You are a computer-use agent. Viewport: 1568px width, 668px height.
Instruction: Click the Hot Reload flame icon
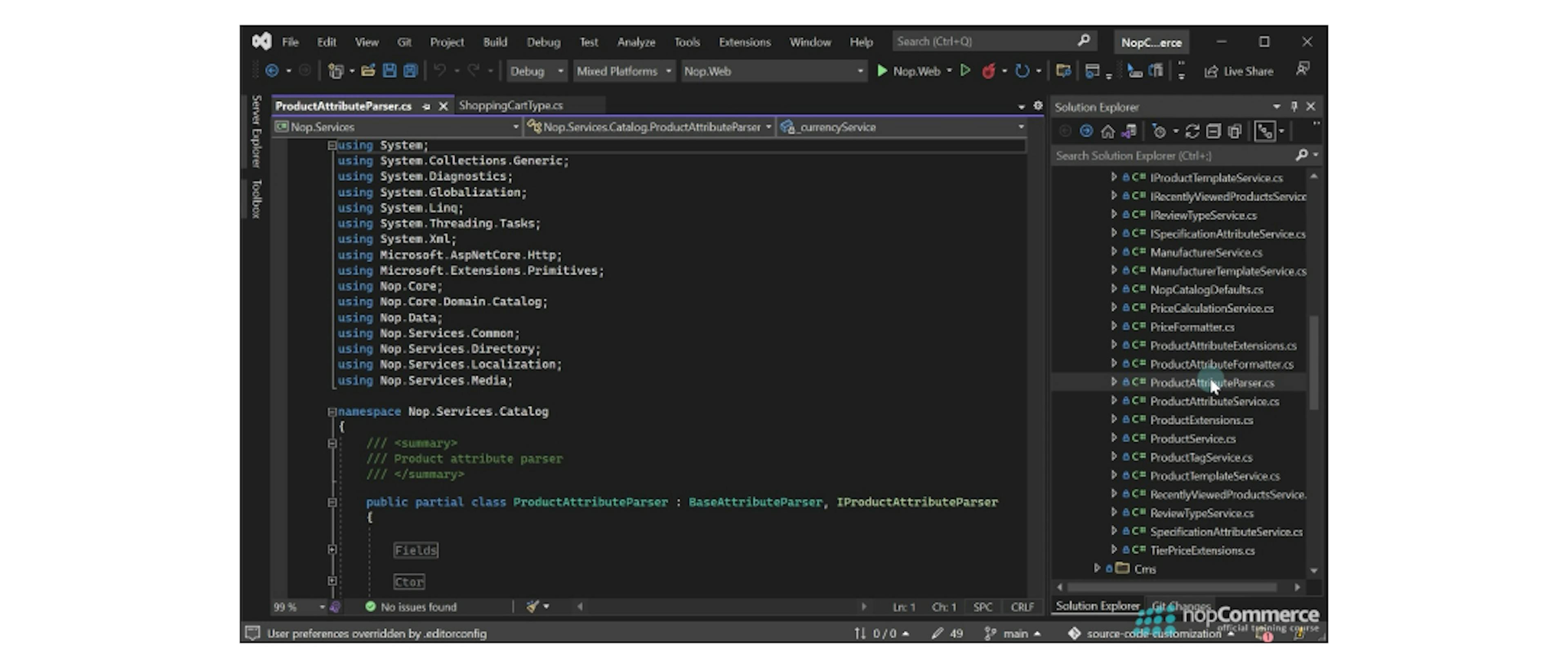[989, 71]
